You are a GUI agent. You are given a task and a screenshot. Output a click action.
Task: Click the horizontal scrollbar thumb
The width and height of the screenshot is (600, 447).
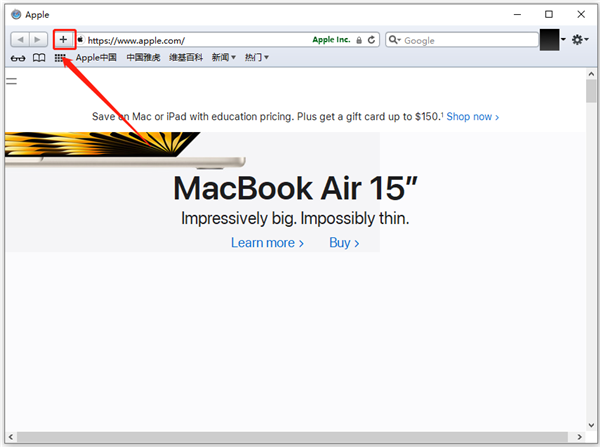pos(292,437)
